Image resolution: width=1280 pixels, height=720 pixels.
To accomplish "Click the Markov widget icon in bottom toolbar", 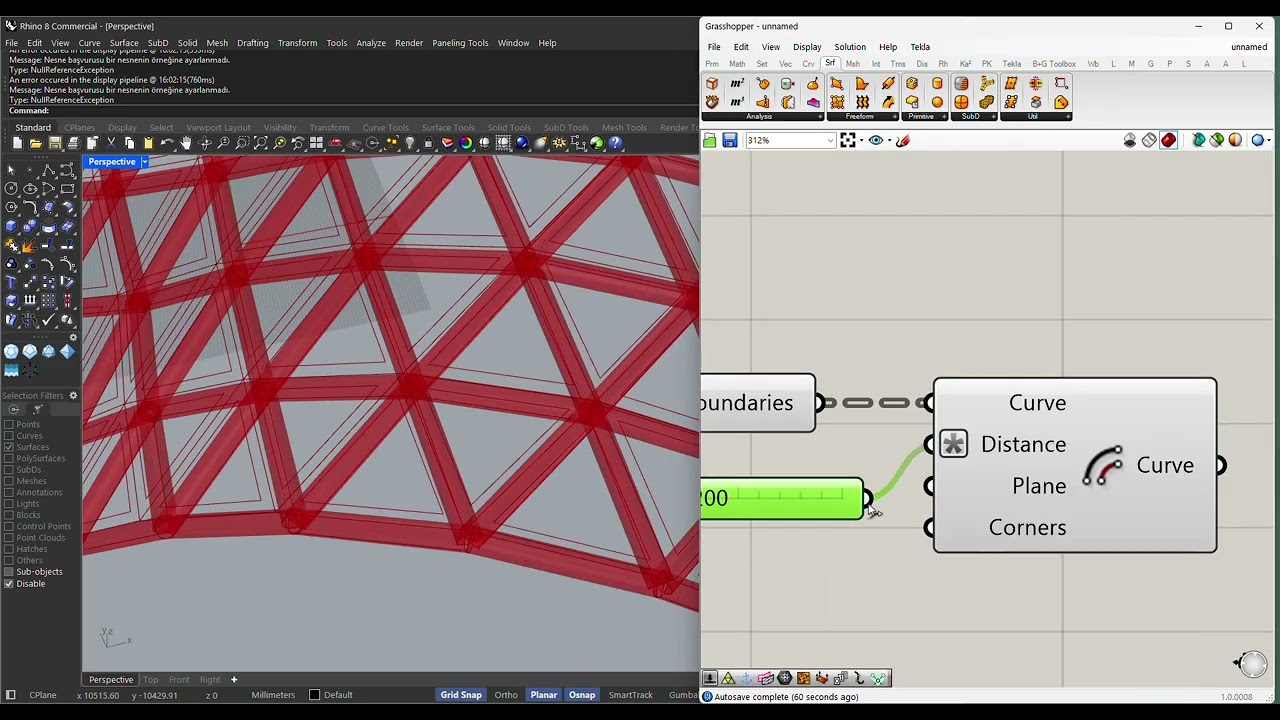I will 878,678.
